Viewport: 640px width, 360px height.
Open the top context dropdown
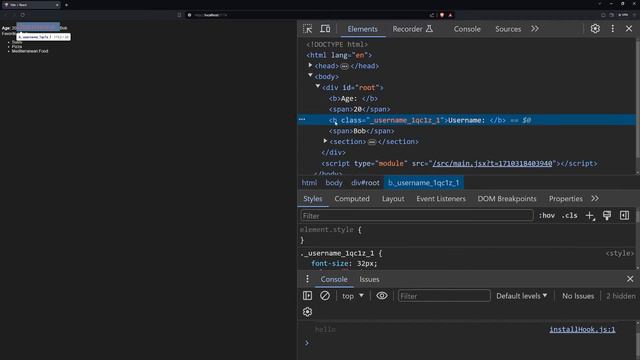(x=353, y=296)
